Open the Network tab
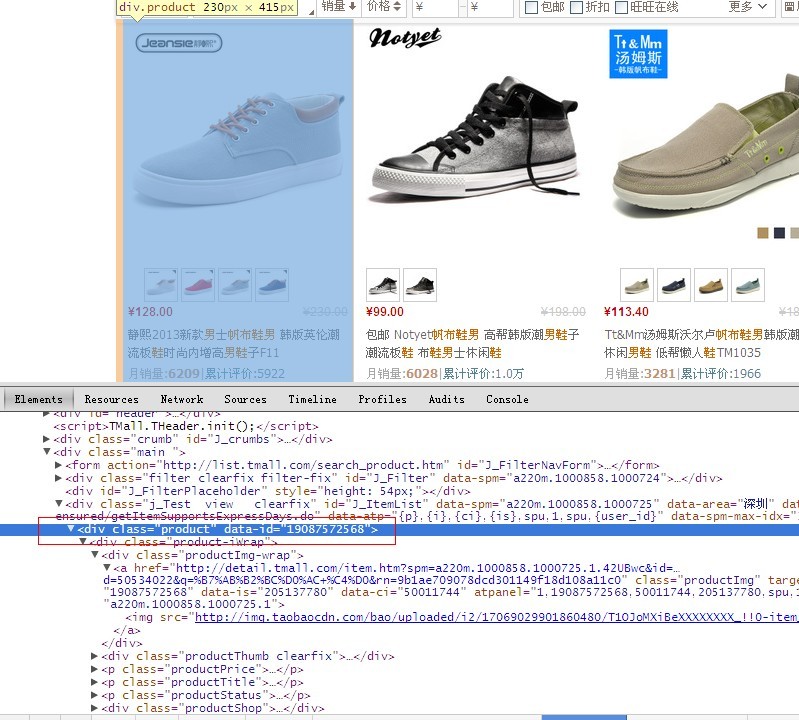Screen dimensions: 799x720 point(182,399)
